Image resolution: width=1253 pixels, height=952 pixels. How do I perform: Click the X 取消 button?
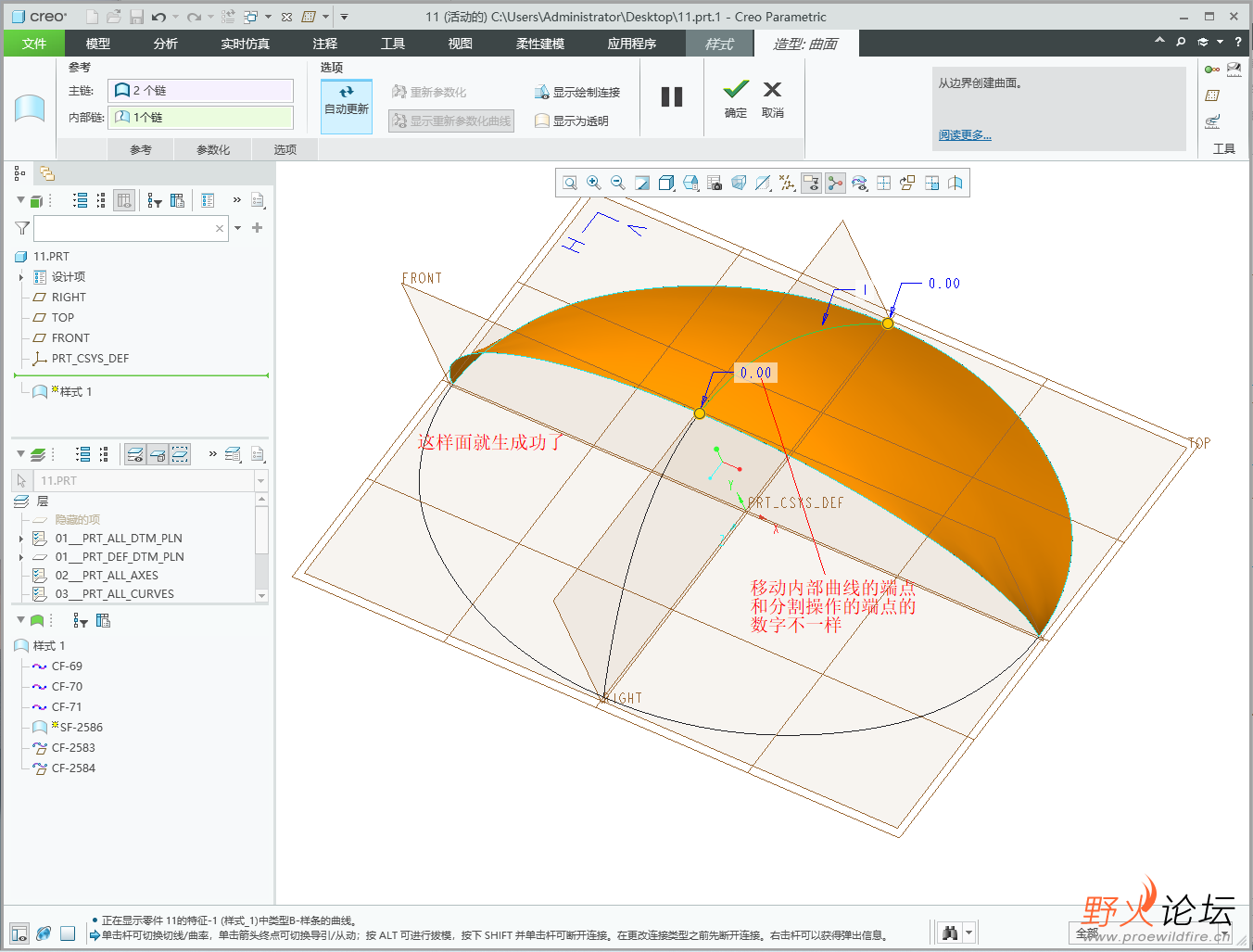point(773,98)
